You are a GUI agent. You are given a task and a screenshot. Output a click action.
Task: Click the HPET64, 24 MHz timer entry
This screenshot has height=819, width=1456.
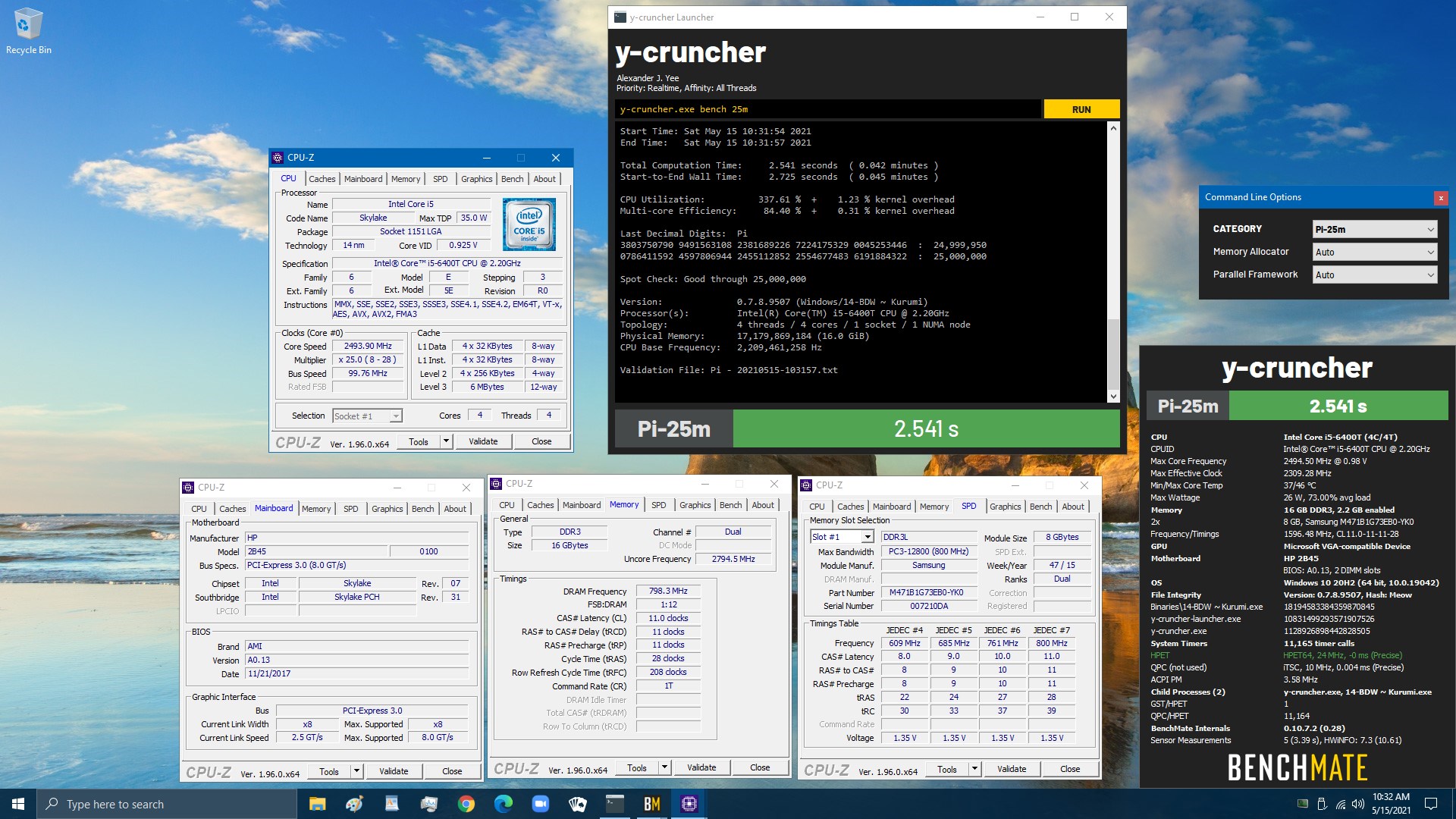[x=1342, y=655]
